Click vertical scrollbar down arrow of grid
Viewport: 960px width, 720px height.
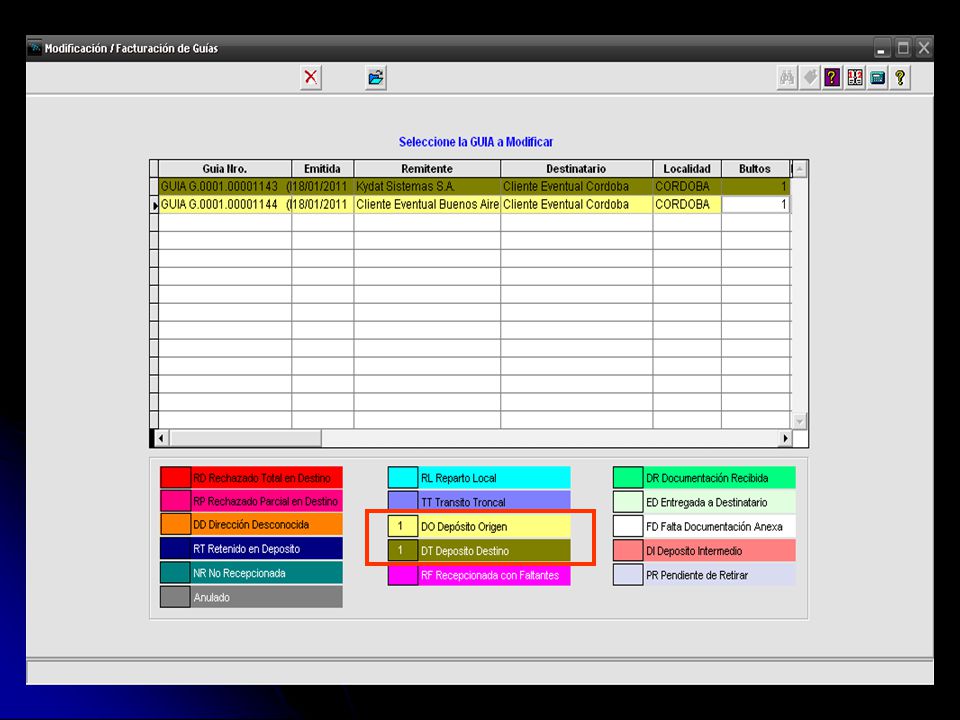pyautogui.click(x=800, y=421)
